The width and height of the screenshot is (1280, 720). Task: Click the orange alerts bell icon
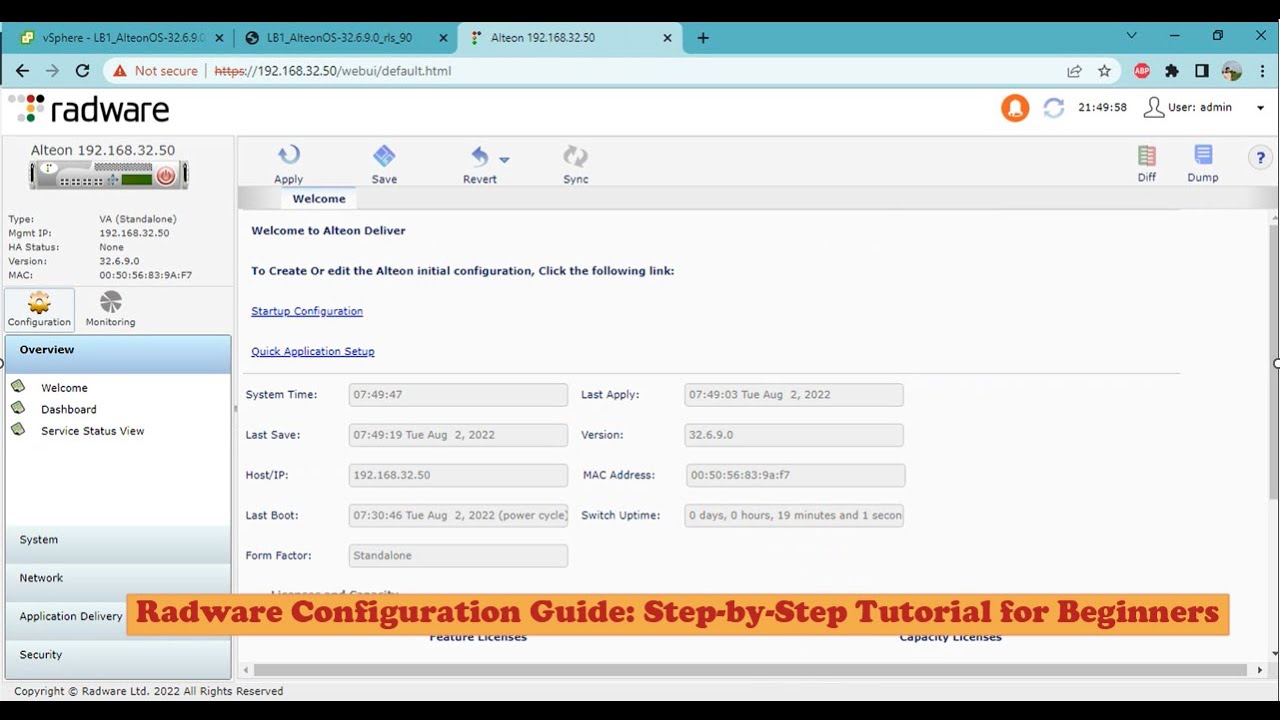tap(1015, 108)
